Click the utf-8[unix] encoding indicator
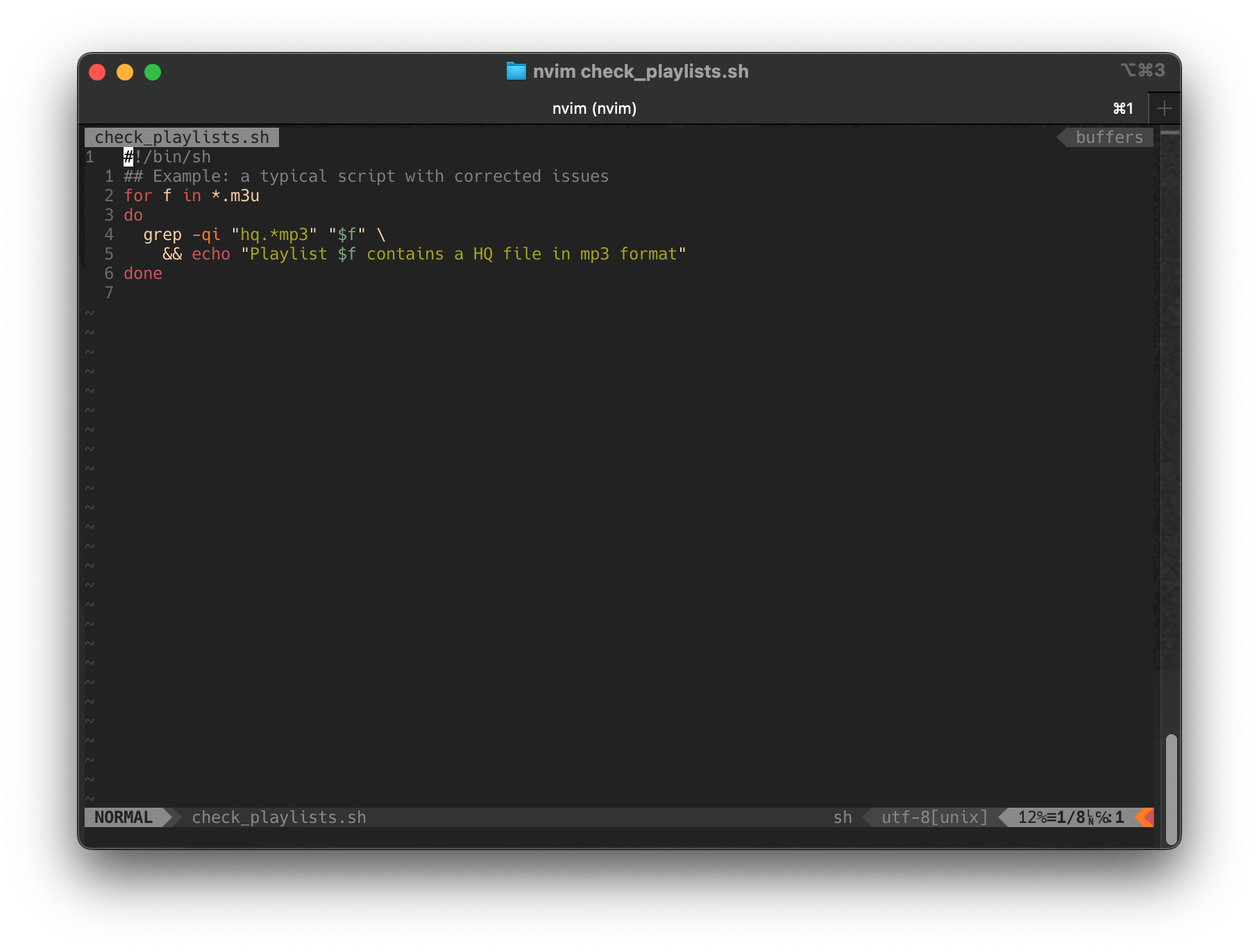 [933, 817]
